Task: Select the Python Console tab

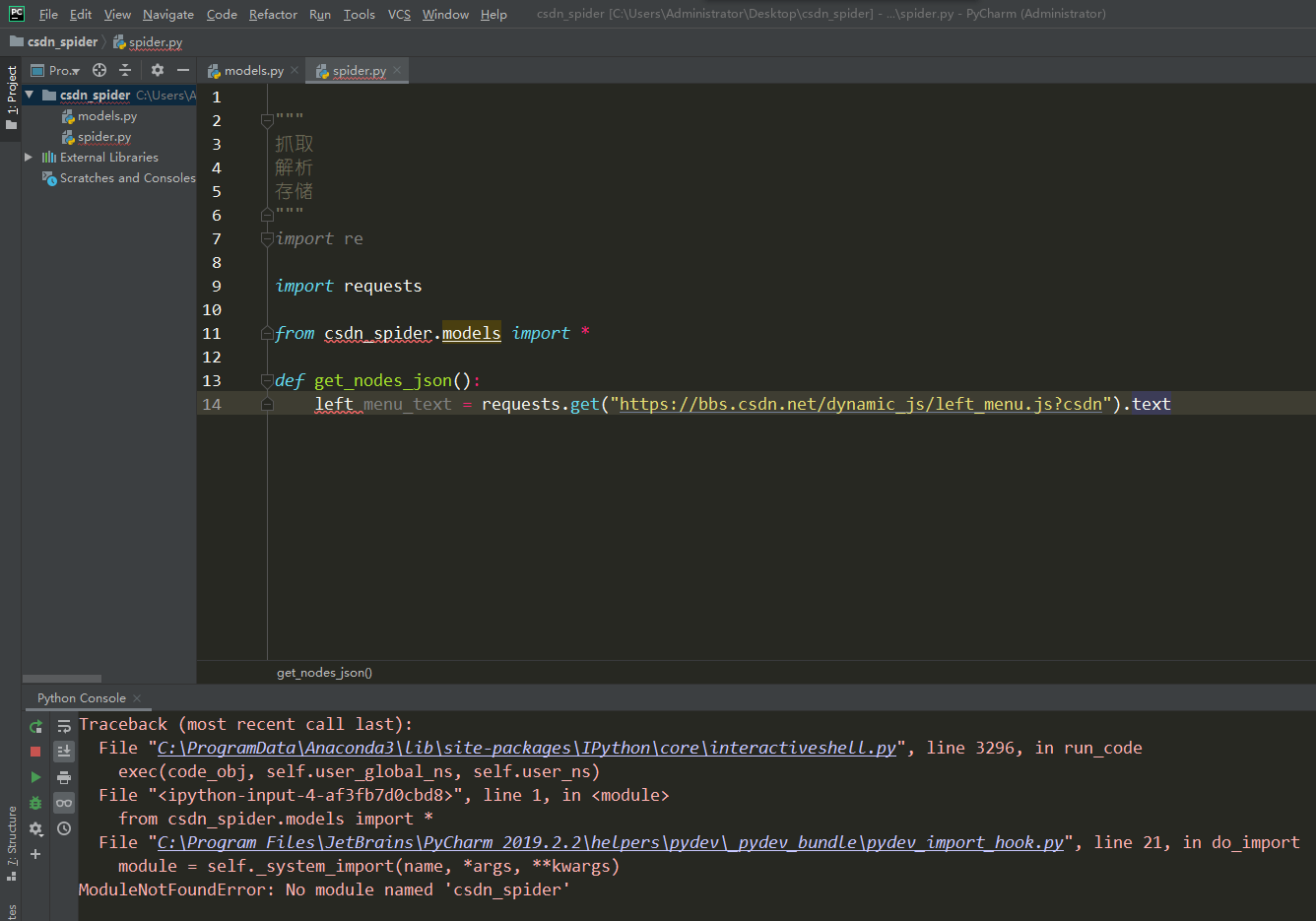Action: [82, 698]
